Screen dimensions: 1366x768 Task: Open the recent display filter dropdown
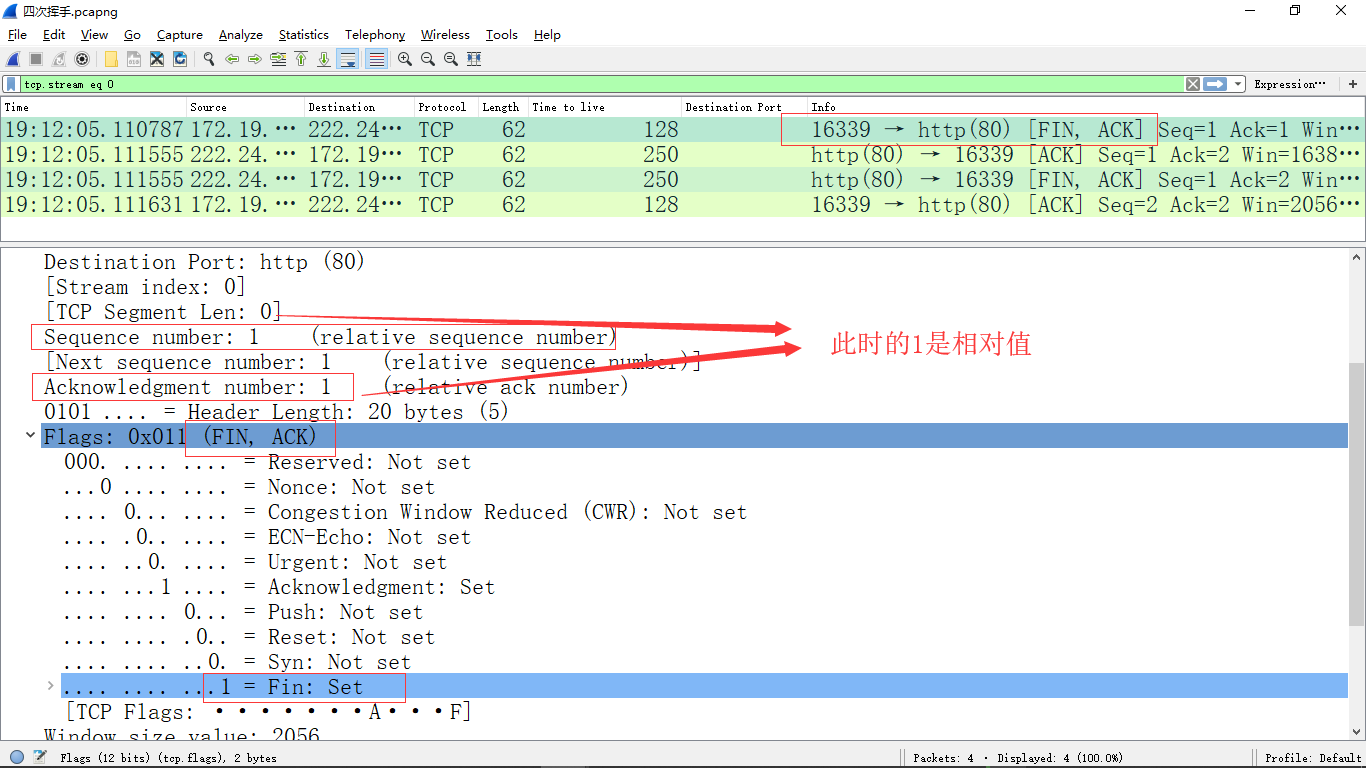click(x=1238, y=84)
